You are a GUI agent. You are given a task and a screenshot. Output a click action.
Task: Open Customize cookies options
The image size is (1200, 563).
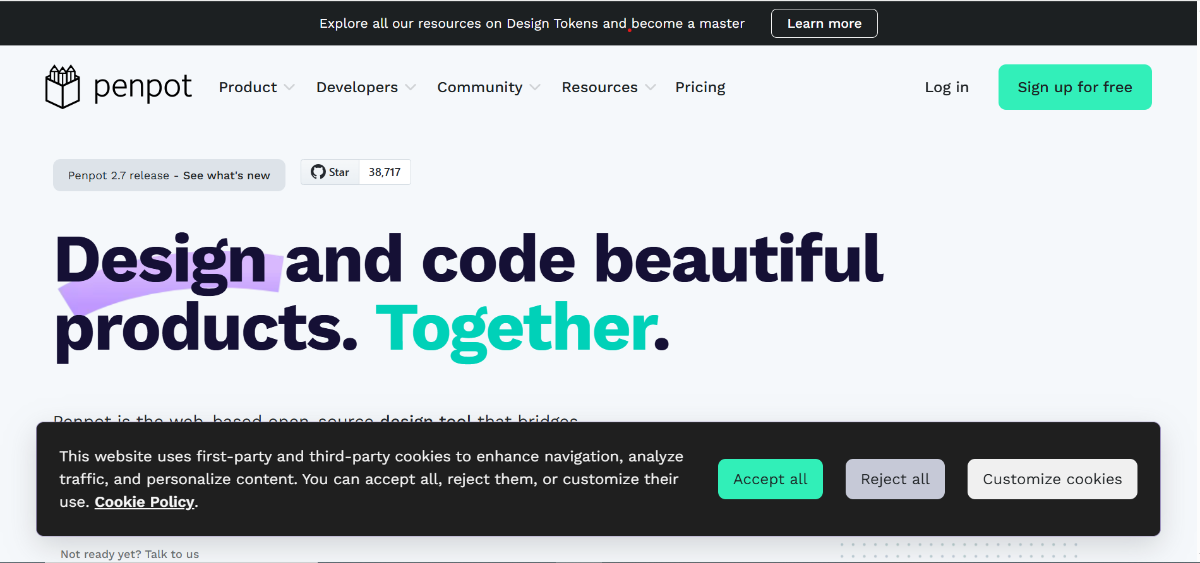tap(1052, 479)
